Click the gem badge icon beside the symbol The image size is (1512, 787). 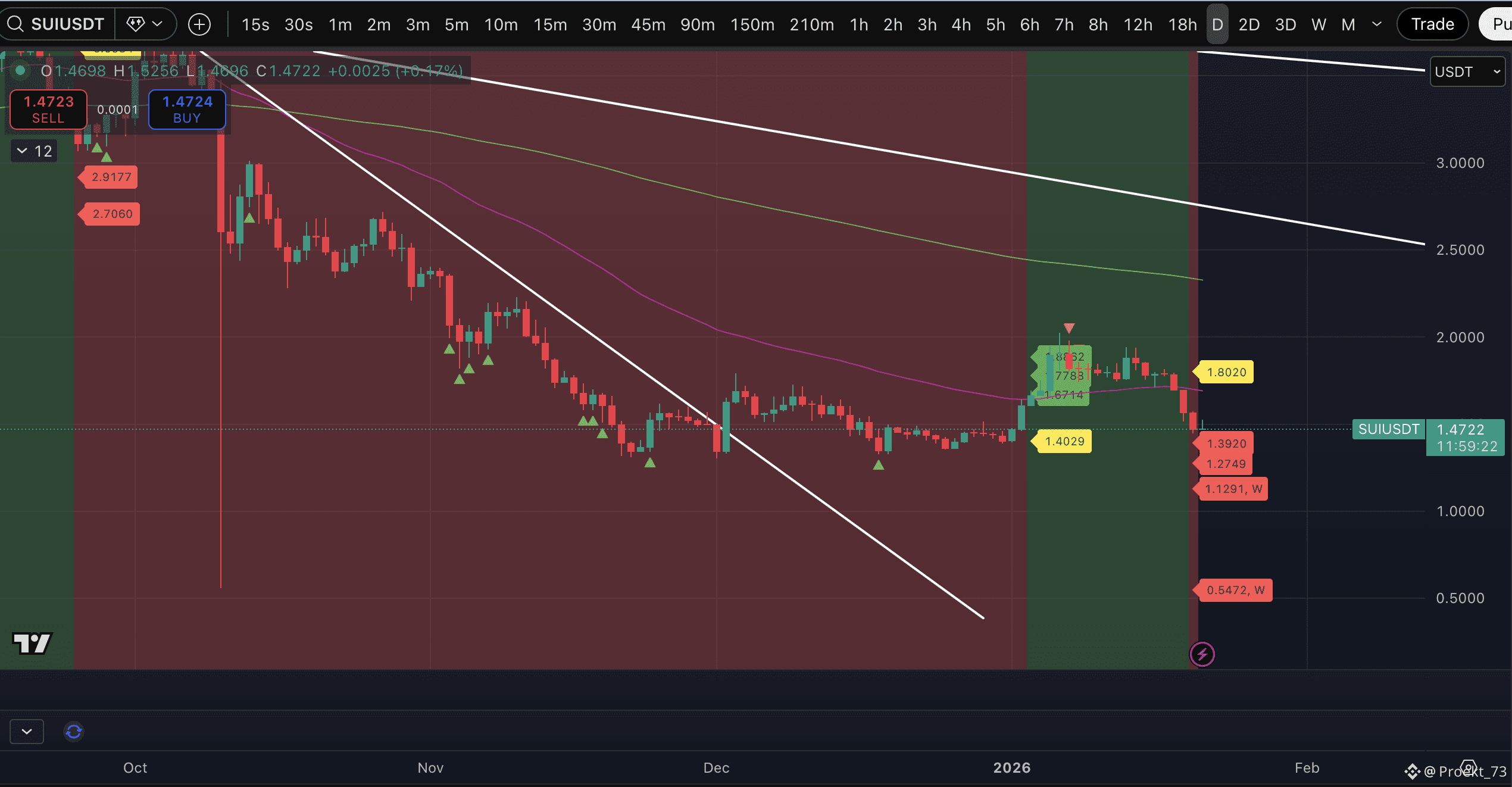tap(136, 24)
